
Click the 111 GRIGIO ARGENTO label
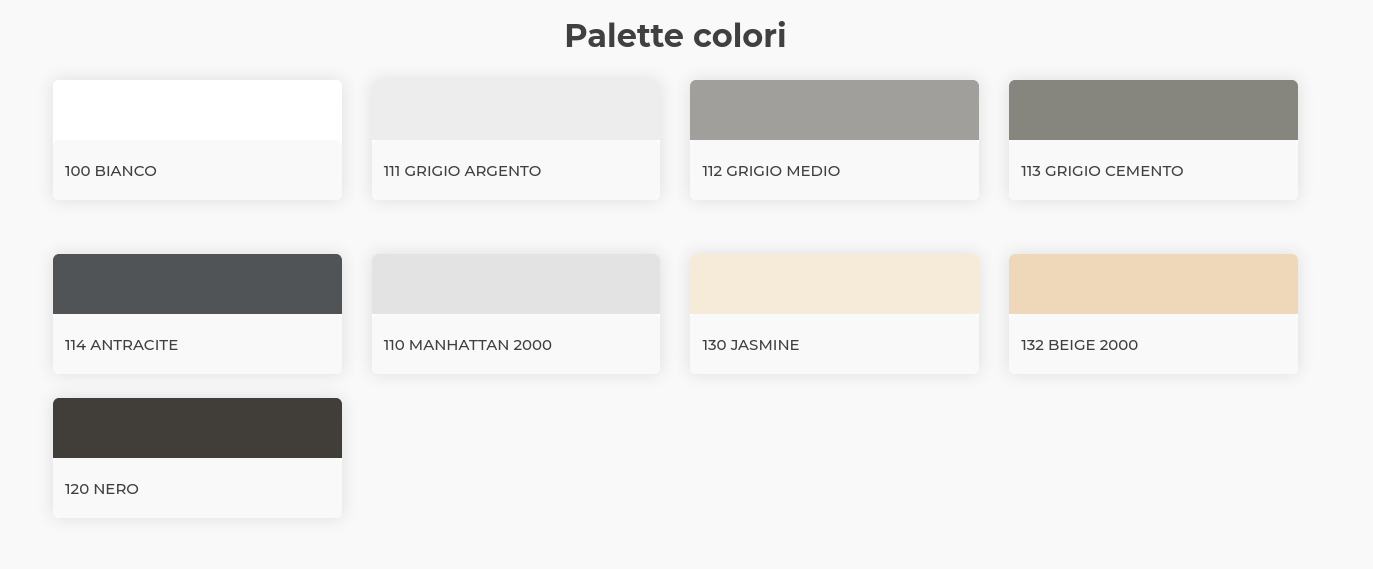(x=462, y=171)
